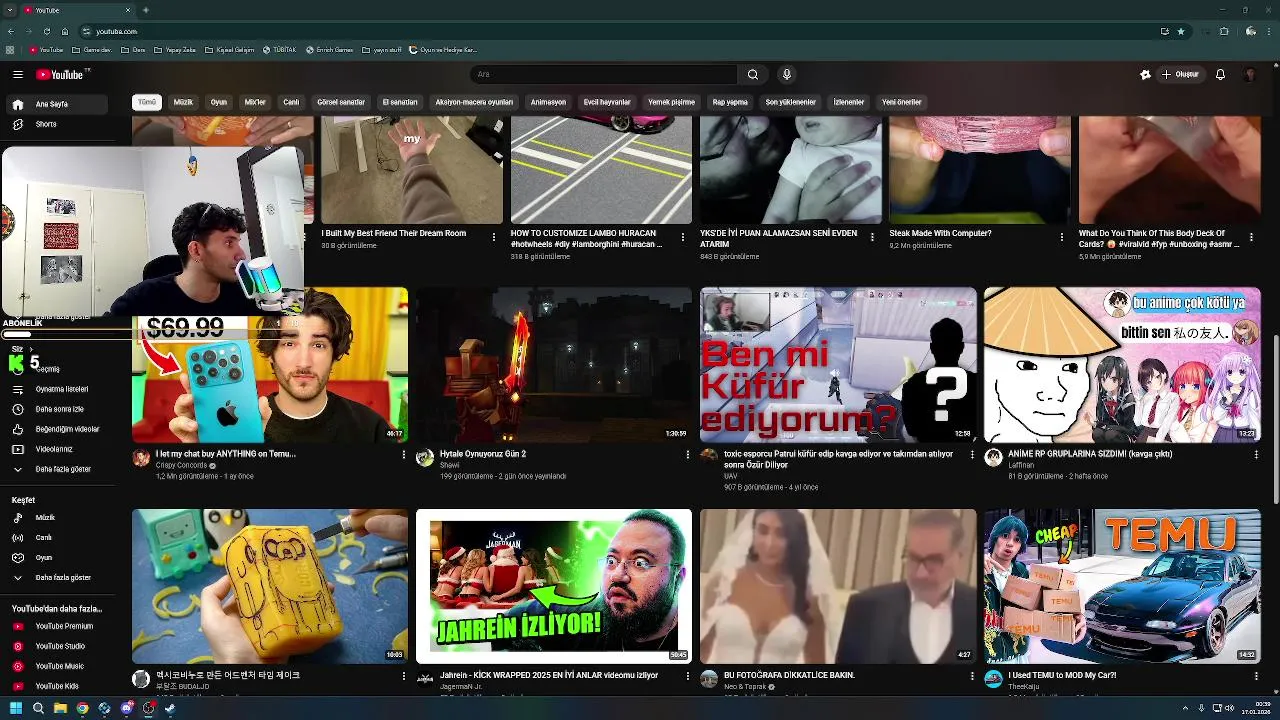Open Daha sonra izle watch later

[x=58, y=409]
